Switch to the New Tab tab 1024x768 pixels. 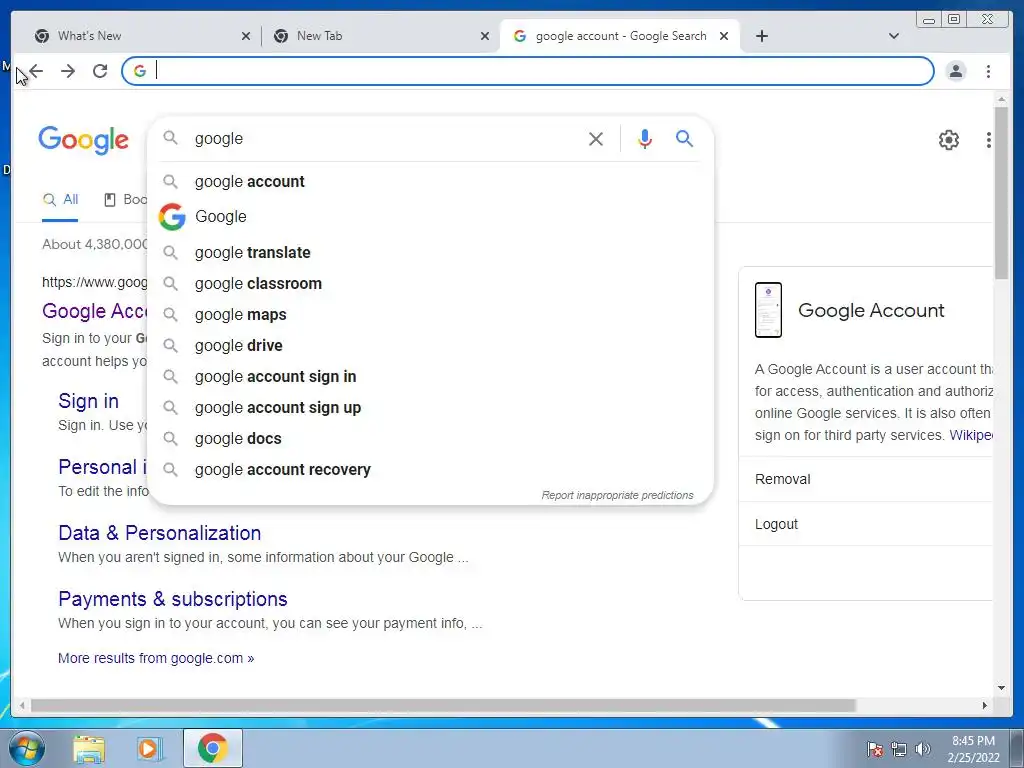point(381,36)
